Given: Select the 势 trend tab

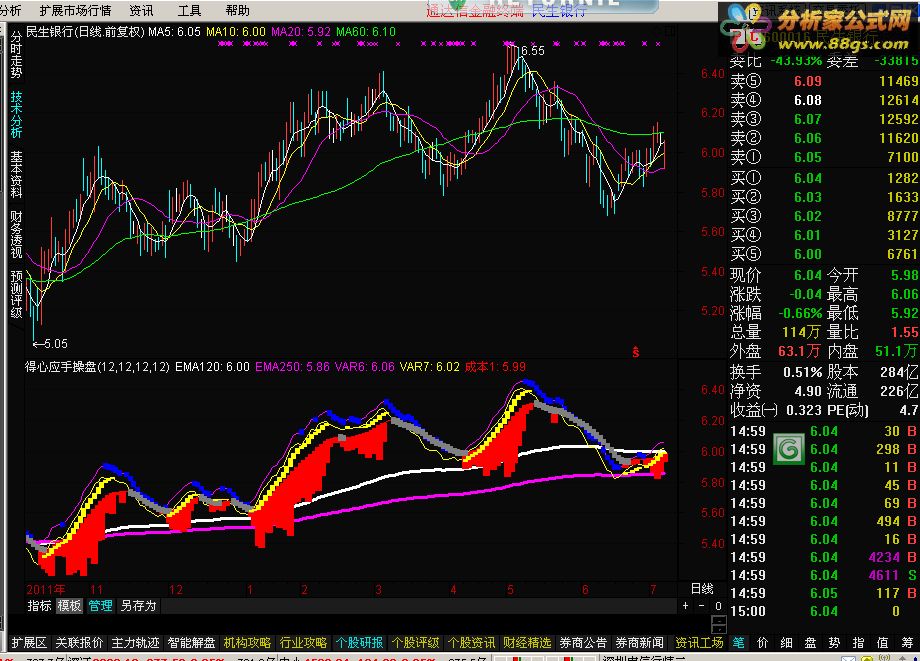Looking at the screenshot, I should coord(834,643).
